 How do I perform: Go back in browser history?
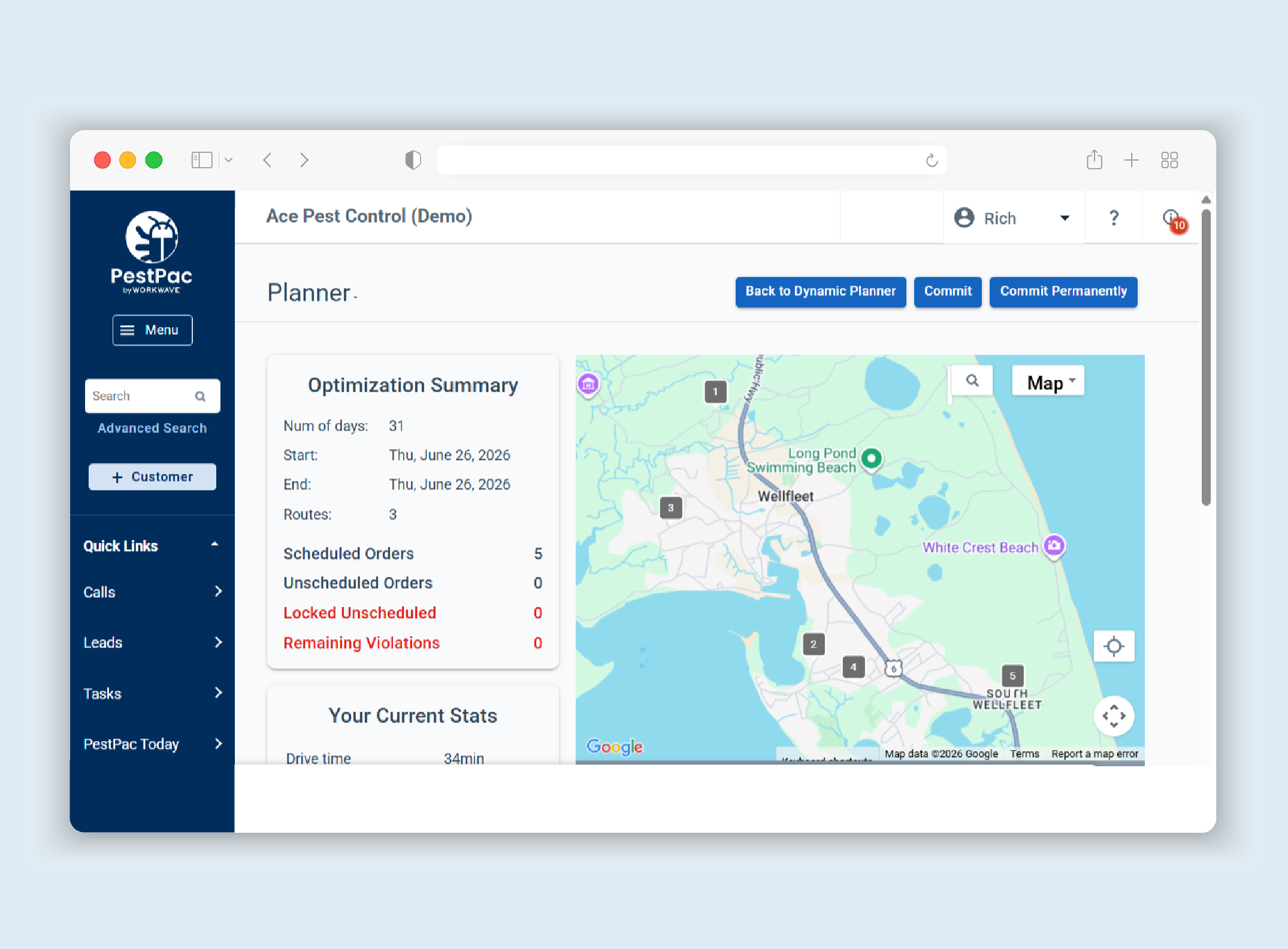pos(267,160)
